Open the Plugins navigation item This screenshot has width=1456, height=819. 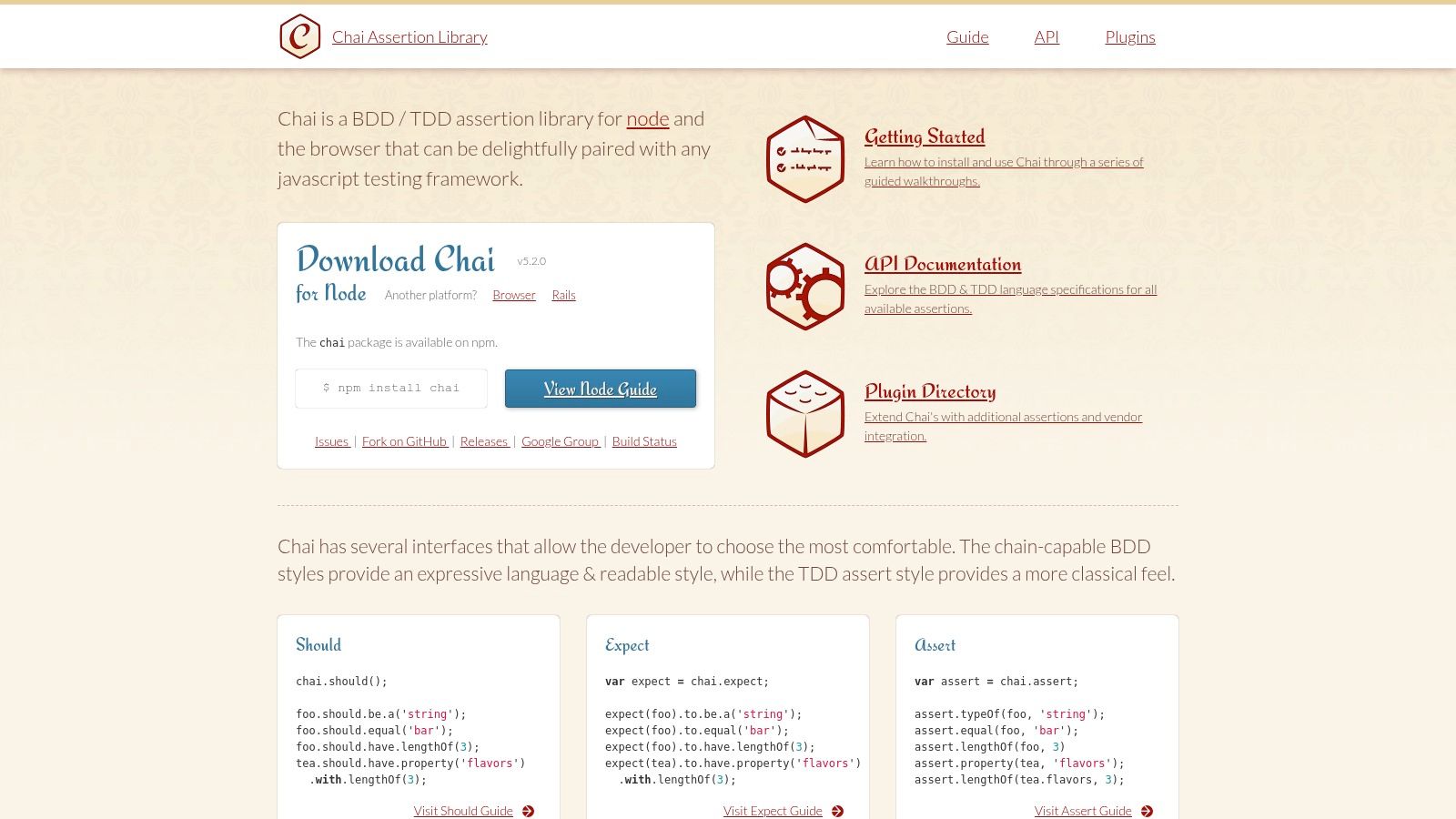(x=1130, y=37)
